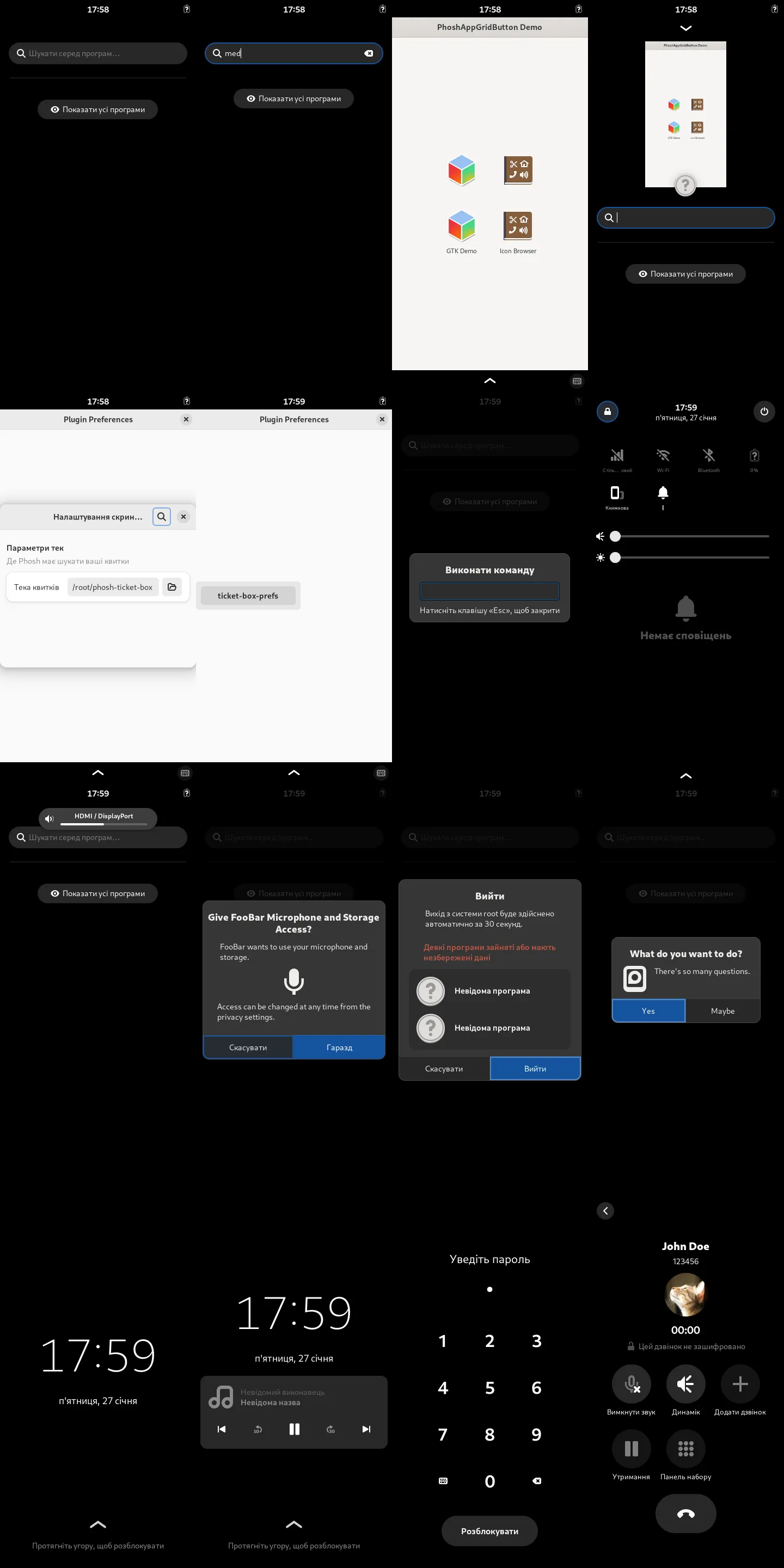Click the lock screen padlock icon
784x1568 pixels.
pyautogui.click(x=607, y=412)
